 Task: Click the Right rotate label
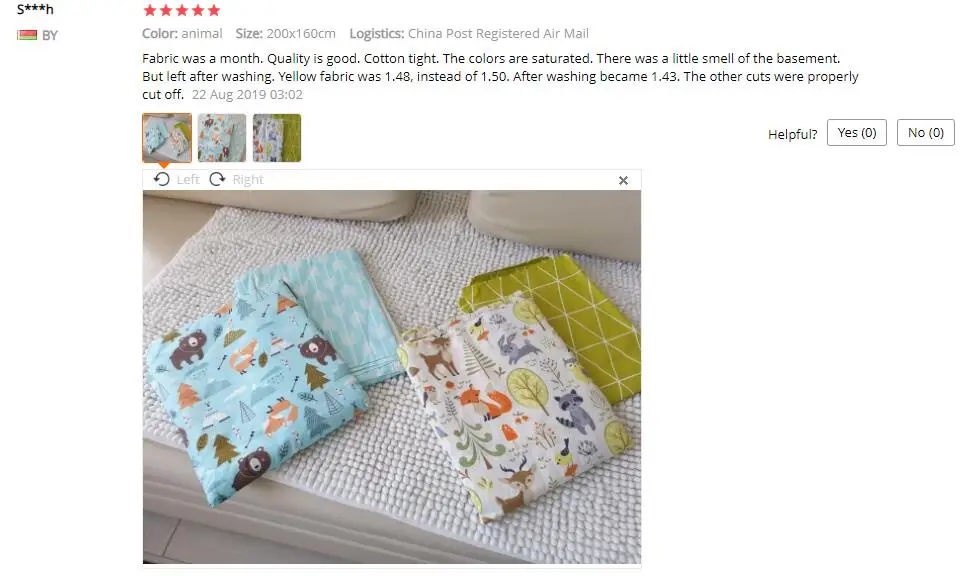pos(248,179)
